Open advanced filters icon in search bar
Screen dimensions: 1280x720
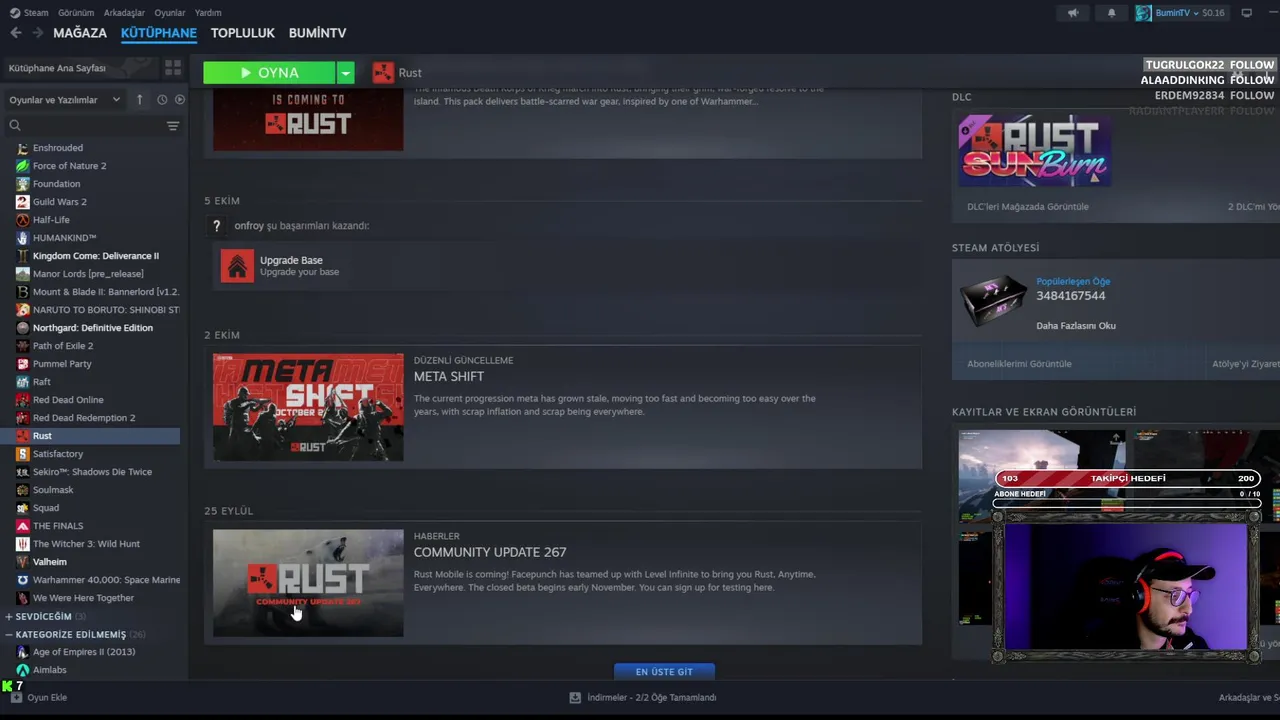pos(173,126)
